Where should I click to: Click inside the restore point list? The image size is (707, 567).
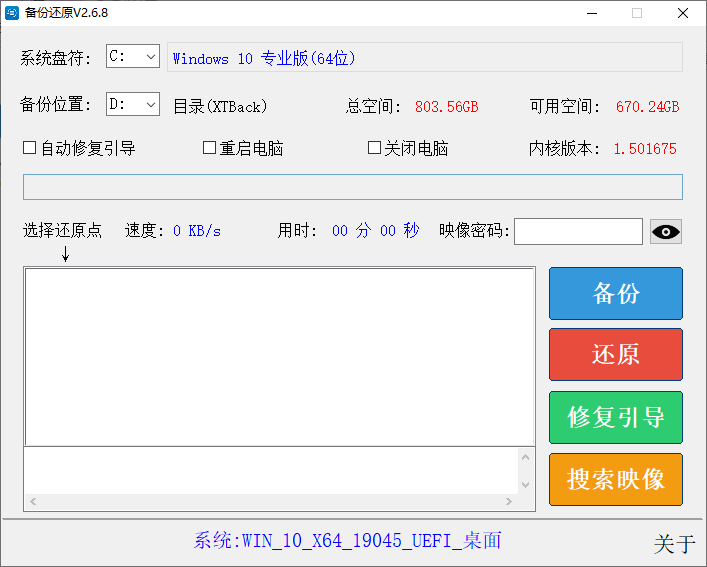point(279,356)
